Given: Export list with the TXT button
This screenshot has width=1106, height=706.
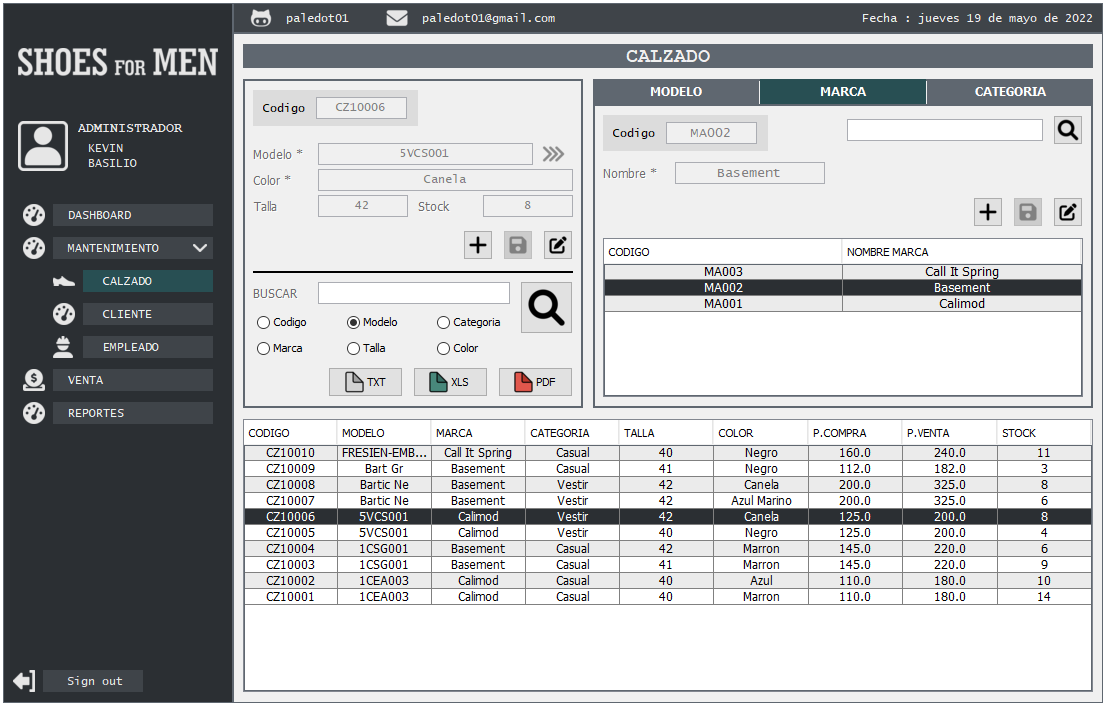Looking at the screenshot, I should coord(365,382).
